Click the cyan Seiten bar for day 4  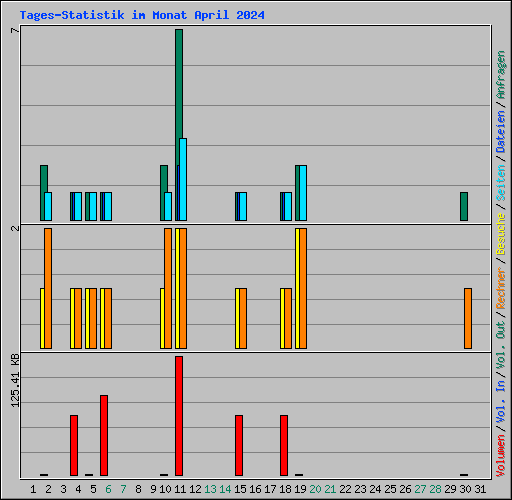coord(78,206)
